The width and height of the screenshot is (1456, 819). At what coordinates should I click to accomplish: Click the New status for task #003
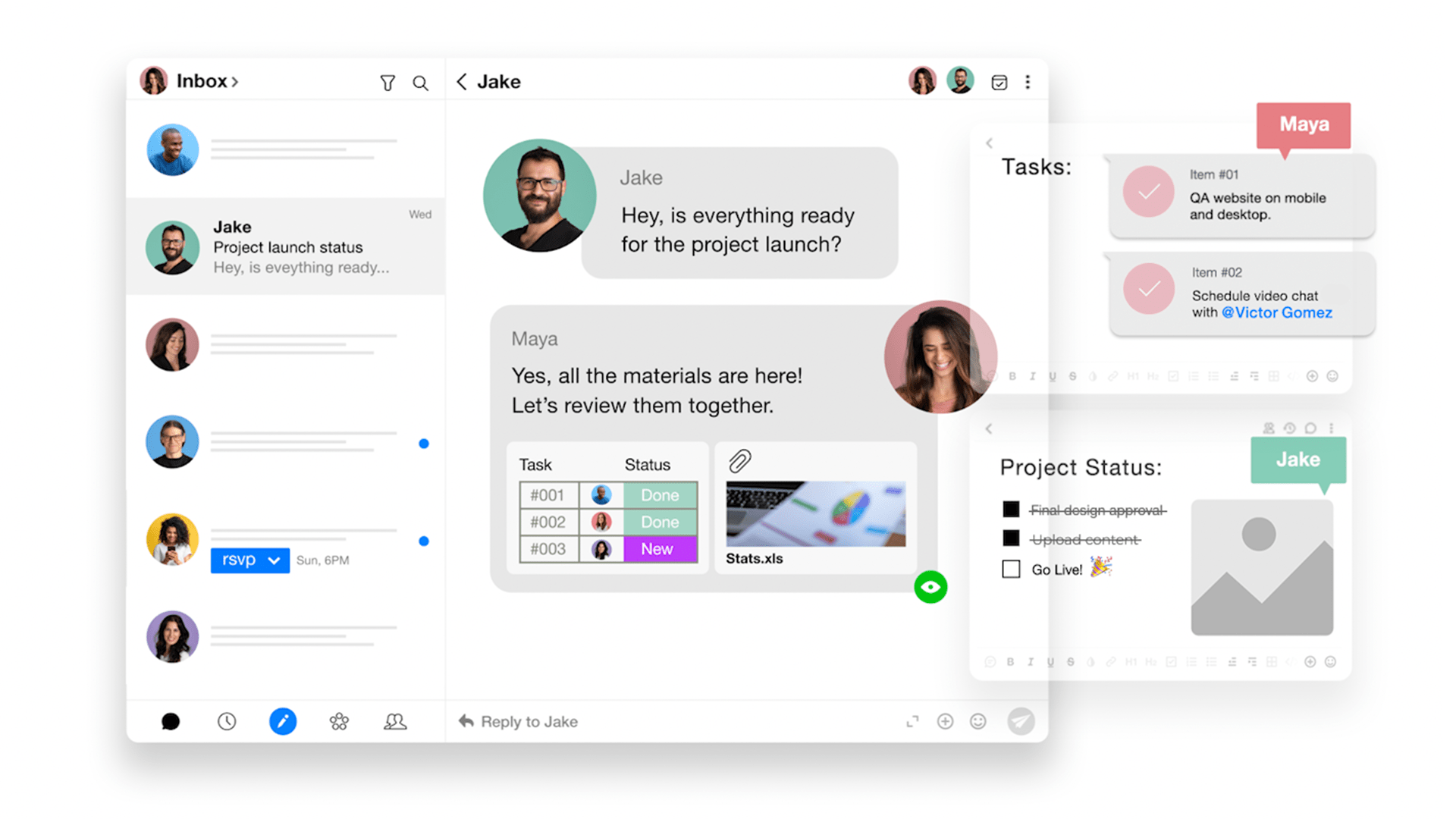660,549
